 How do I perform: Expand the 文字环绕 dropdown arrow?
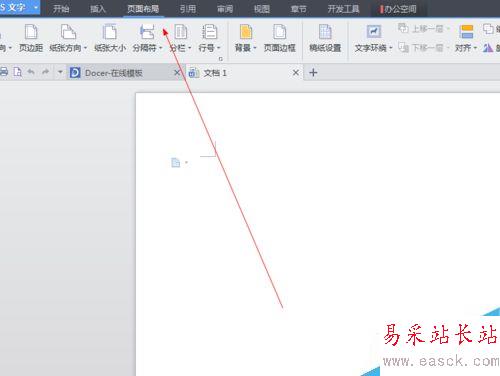click(391, 48)
